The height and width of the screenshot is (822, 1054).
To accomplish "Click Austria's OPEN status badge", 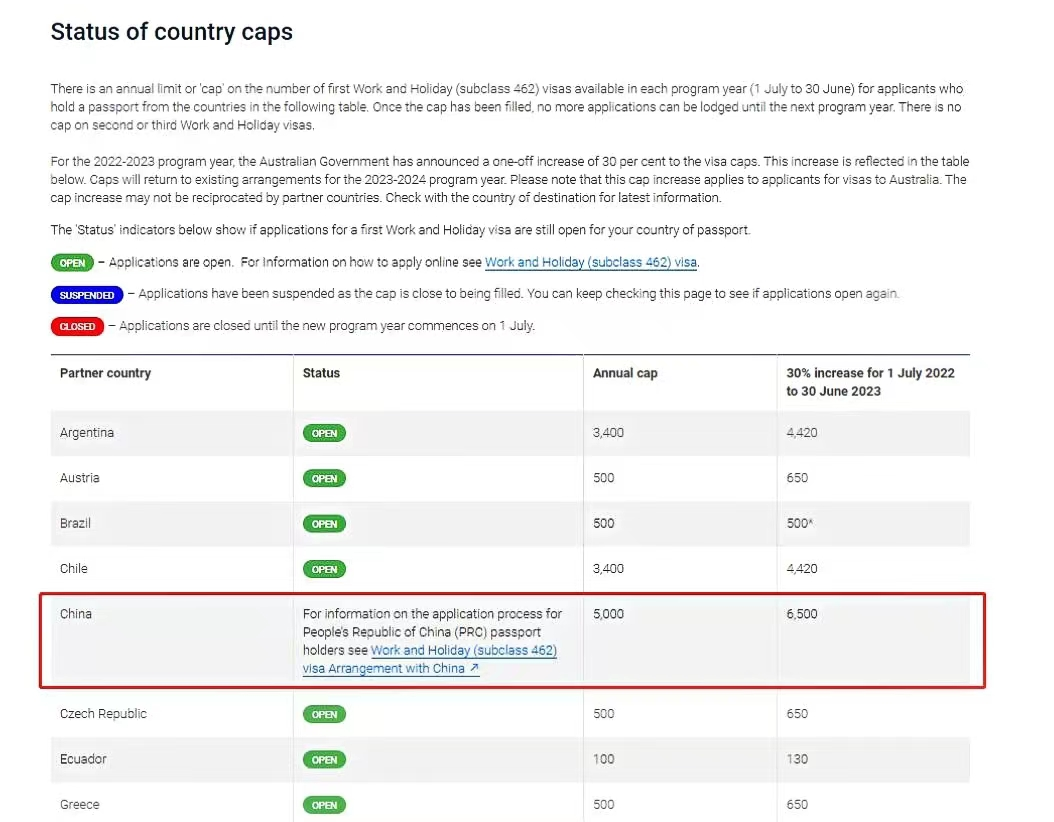I will tap(324, 479).
